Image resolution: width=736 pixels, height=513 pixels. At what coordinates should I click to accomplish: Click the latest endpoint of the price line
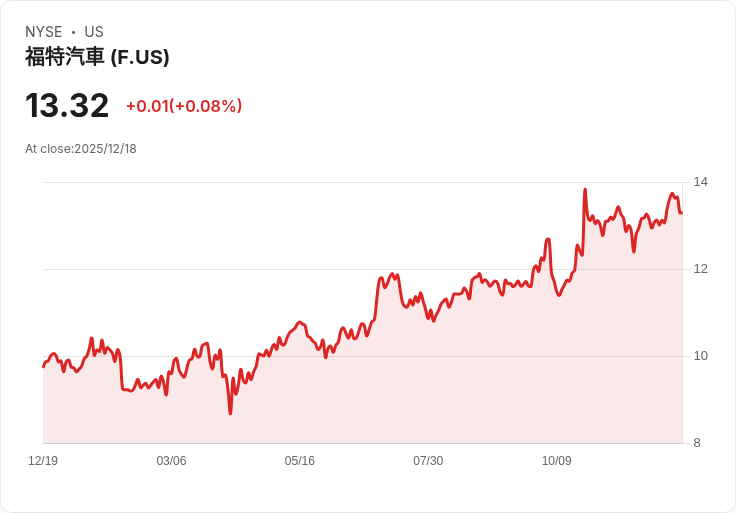pyautogui.click(x=681, y=212)
